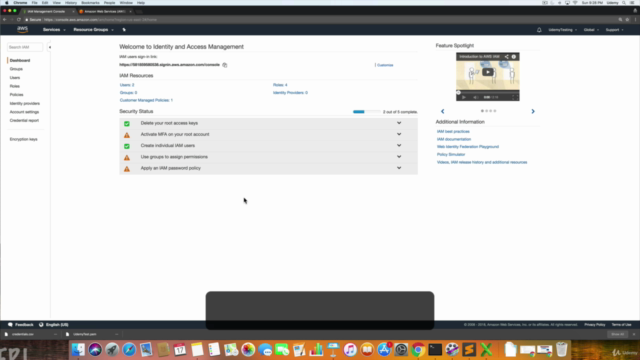Open the Chrome three-dot menu
Image resolution: width=640 pixels, height=360 pixels.
(635, 20)
